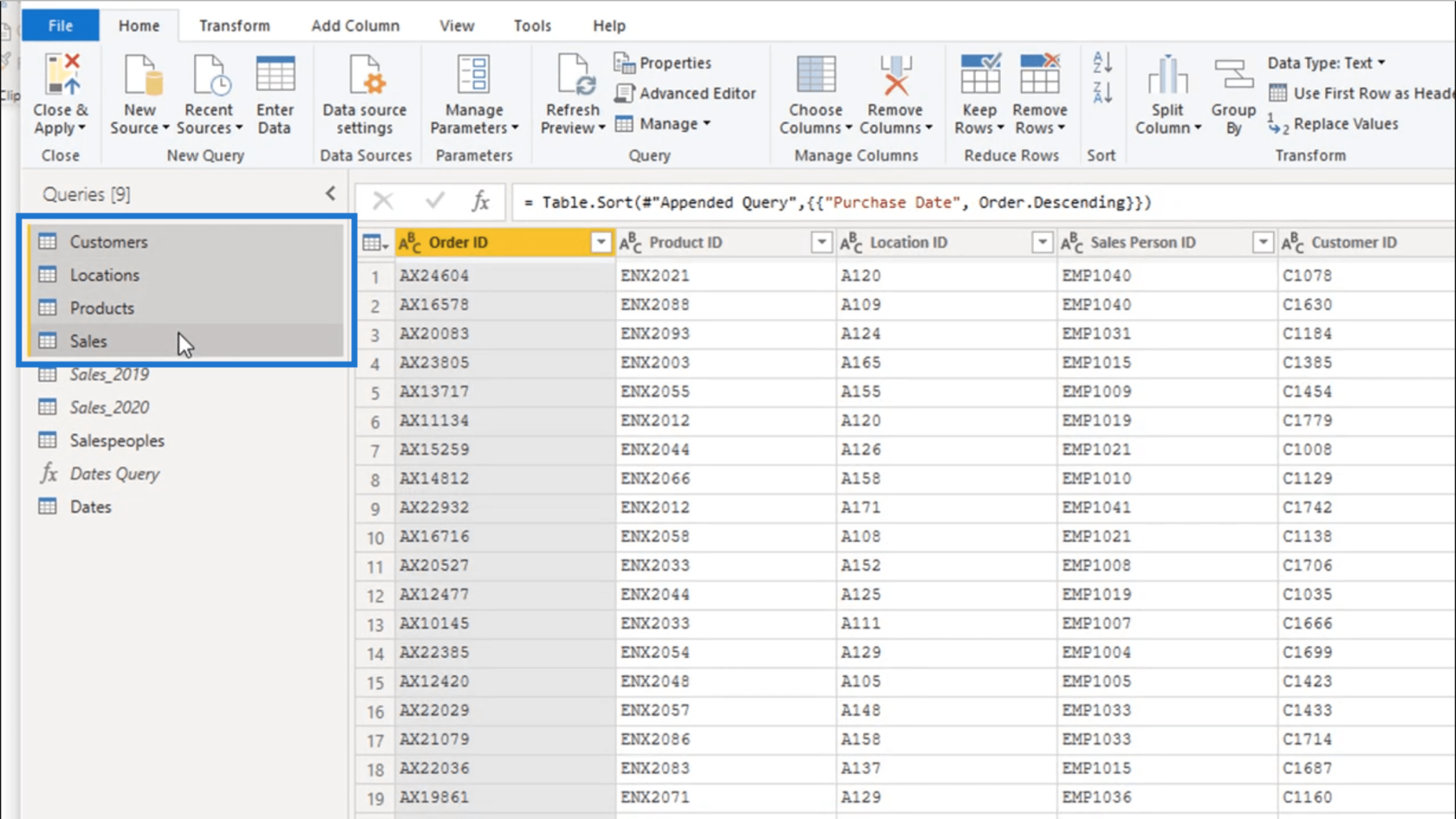Select the Dates Query function

186,473
